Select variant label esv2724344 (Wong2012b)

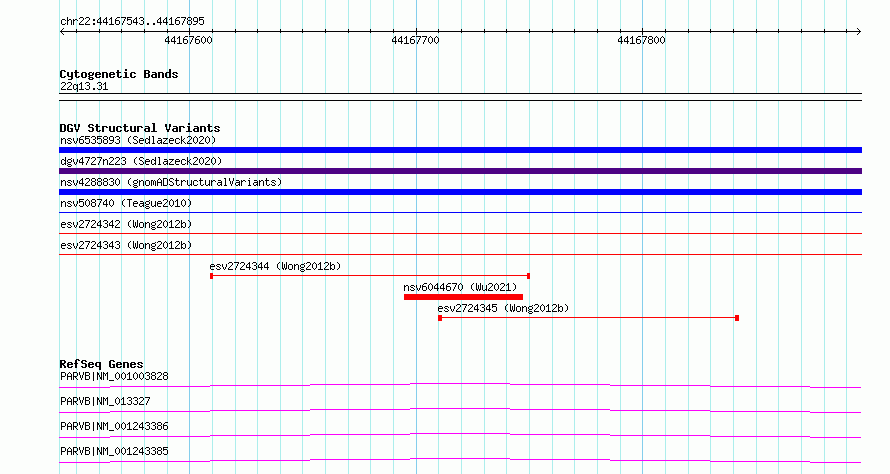click(x=275, y=266)
